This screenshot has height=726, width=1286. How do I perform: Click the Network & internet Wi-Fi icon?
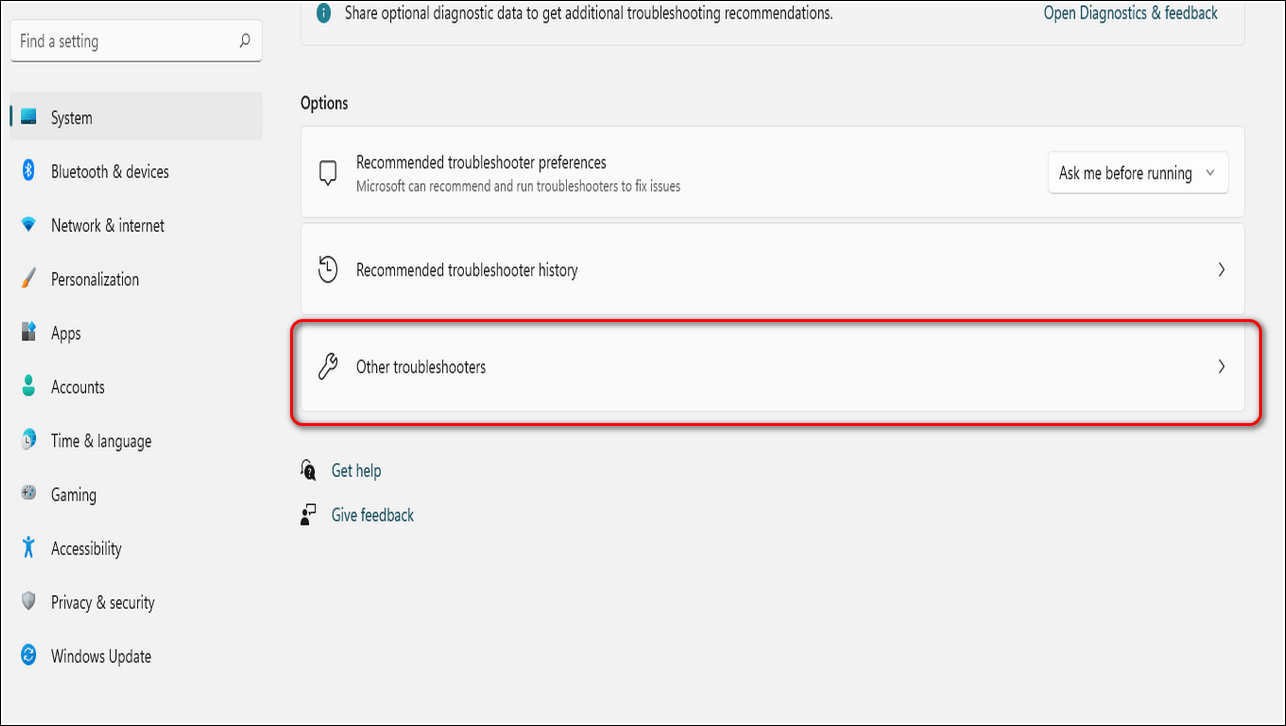[x=29, y=225]
